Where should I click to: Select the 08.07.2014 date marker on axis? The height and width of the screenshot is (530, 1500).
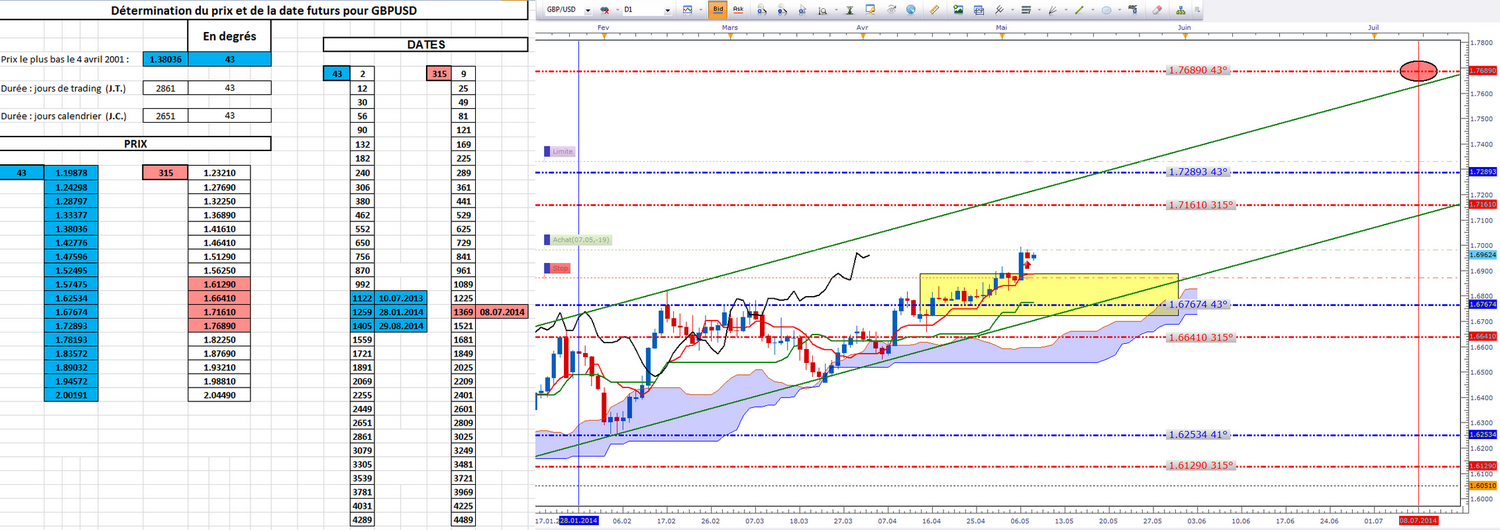(x=1418, y=520)
